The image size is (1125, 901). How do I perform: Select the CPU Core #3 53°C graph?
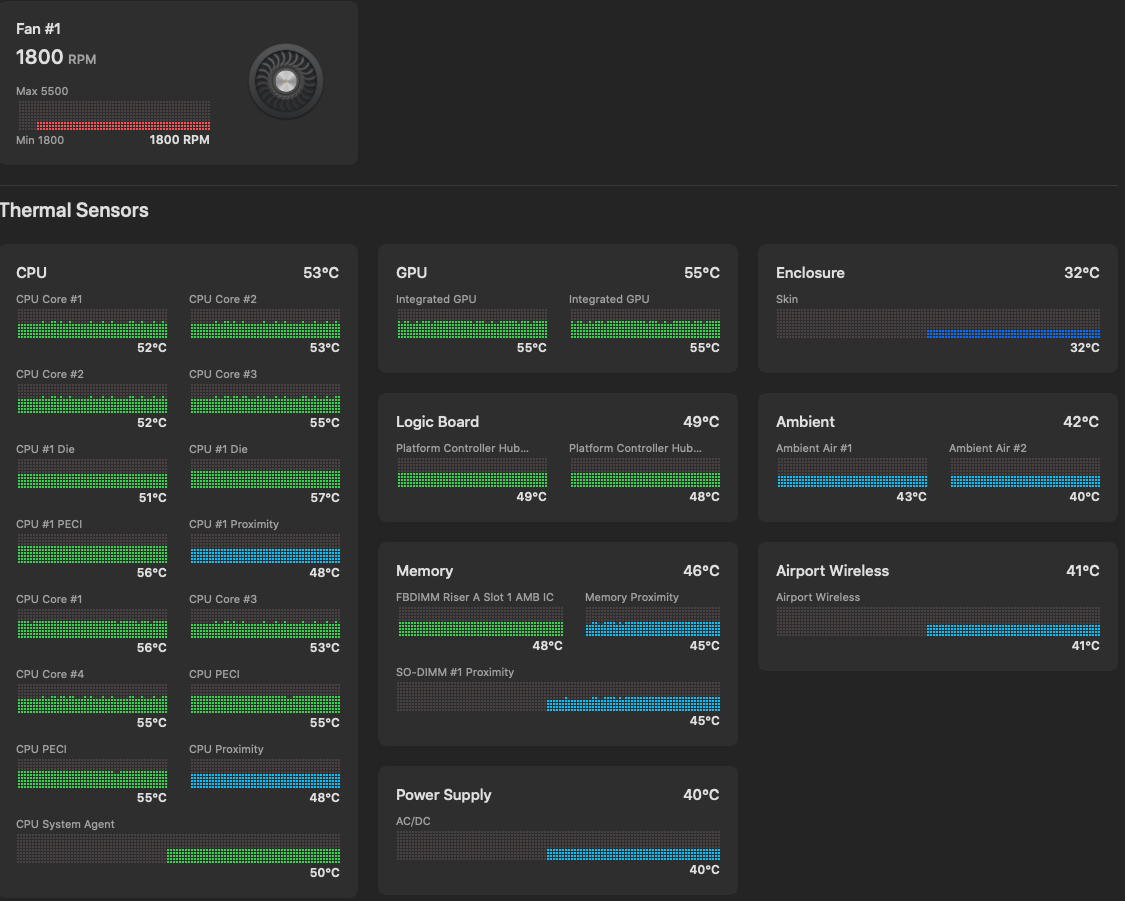click(x=265, y=624)
